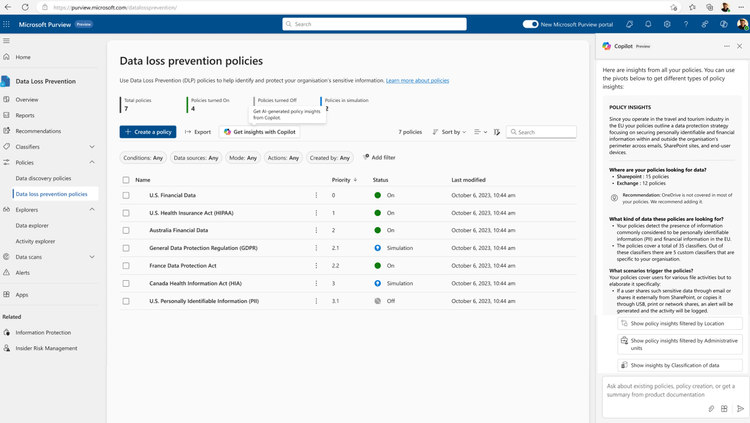
Task: Expand the Classifiers section chevron
Action: pyautogui.click(x=92, y=146)
